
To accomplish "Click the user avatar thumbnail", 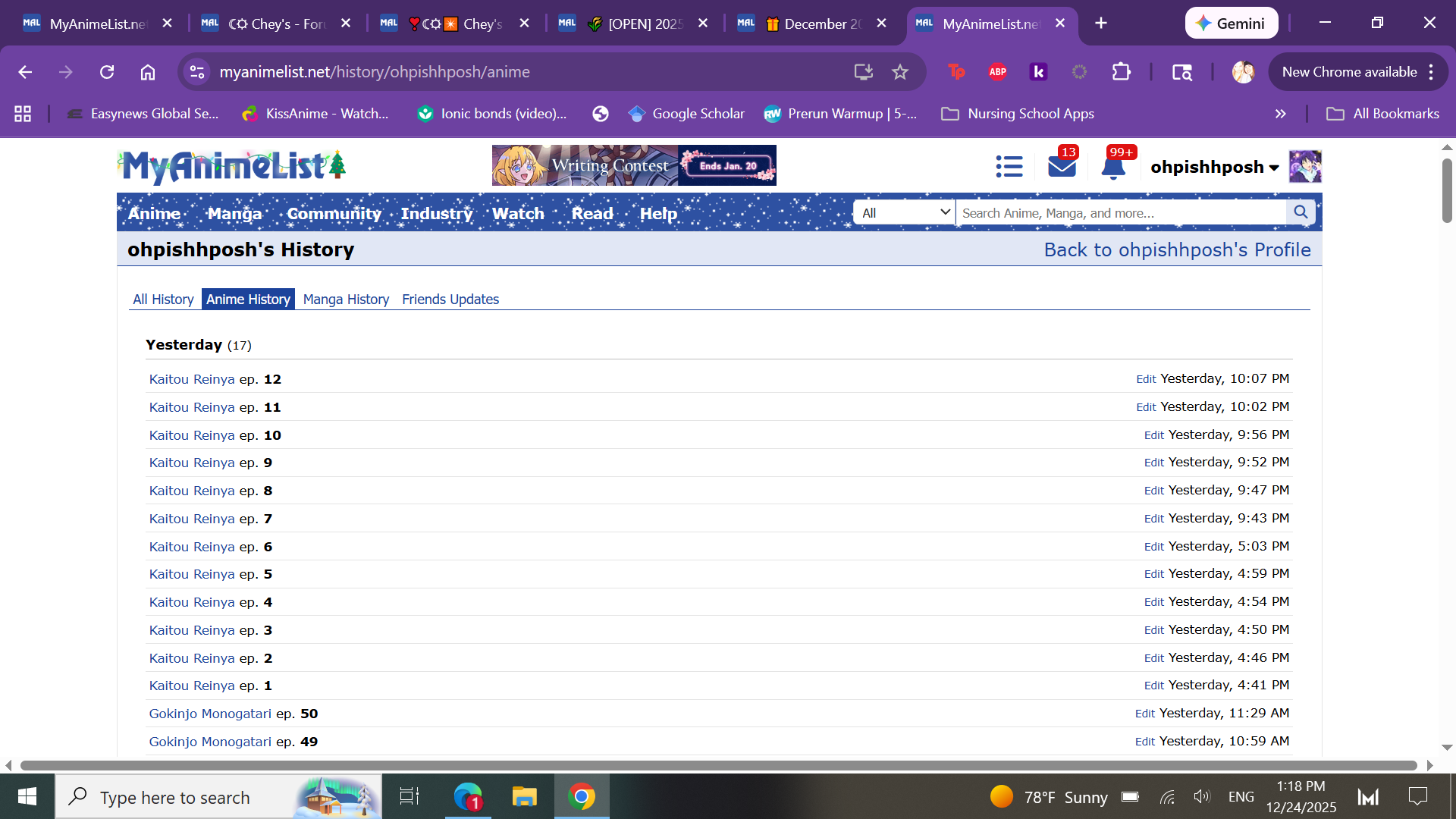I will tap(1305, 166).
